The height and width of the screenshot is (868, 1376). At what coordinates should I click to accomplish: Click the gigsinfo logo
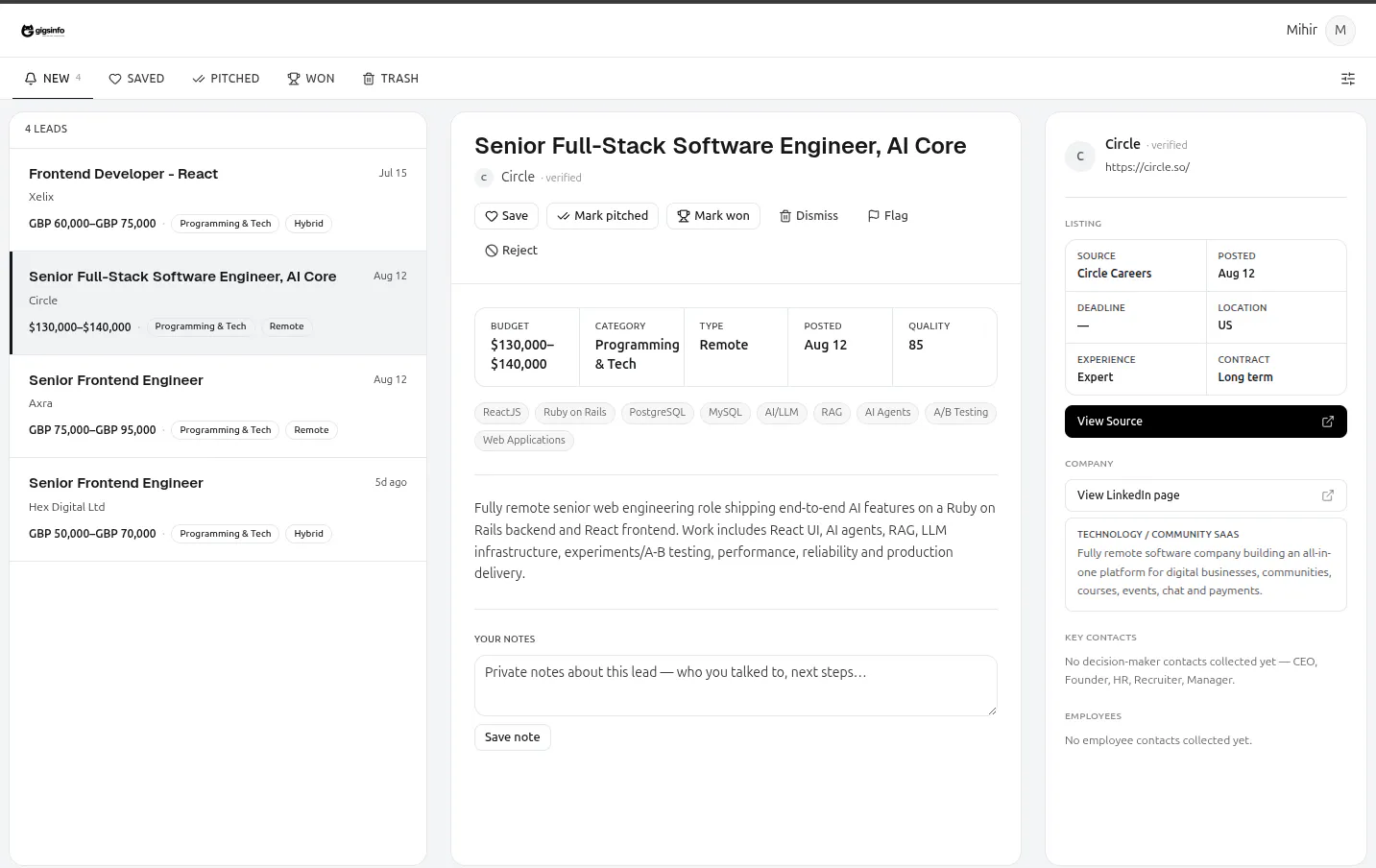point(43,31)
